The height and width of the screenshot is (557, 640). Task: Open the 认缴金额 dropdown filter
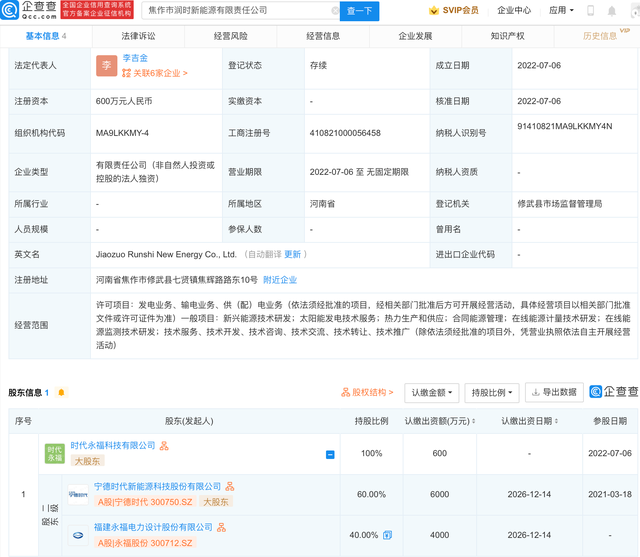pos(431,393)
